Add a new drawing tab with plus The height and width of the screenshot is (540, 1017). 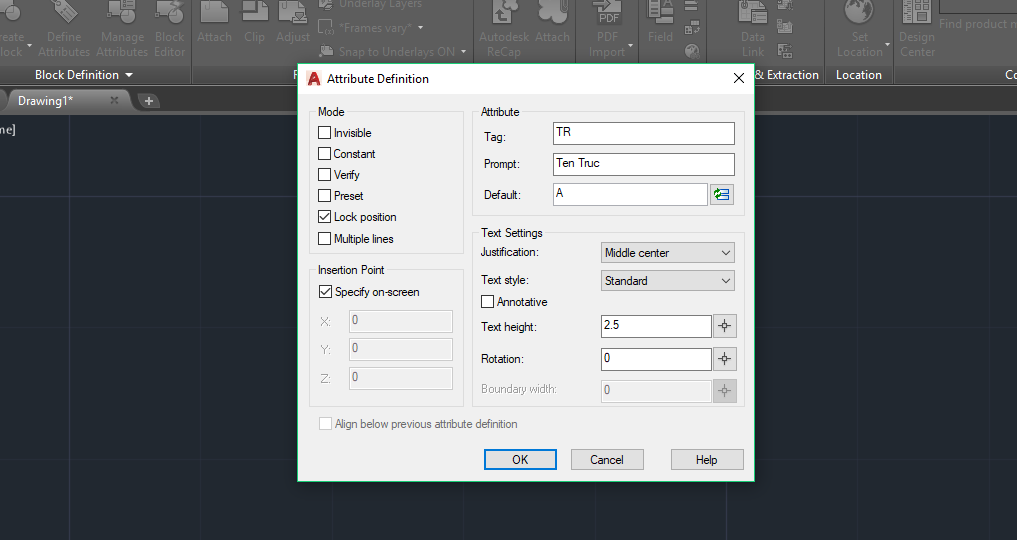tap(149, 100)
